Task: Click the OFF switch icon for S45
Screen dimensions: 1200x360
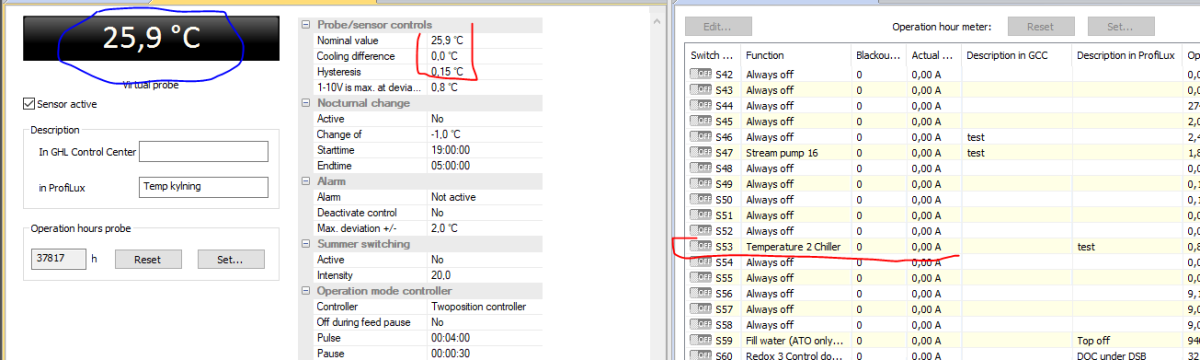Action: tap(700, 121)
